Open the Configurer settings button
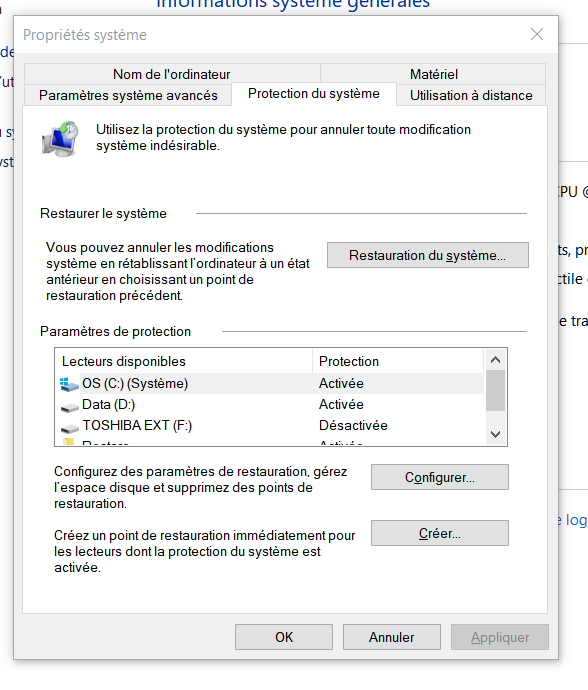This screenshot has width=588, height=690. [440, 477]
